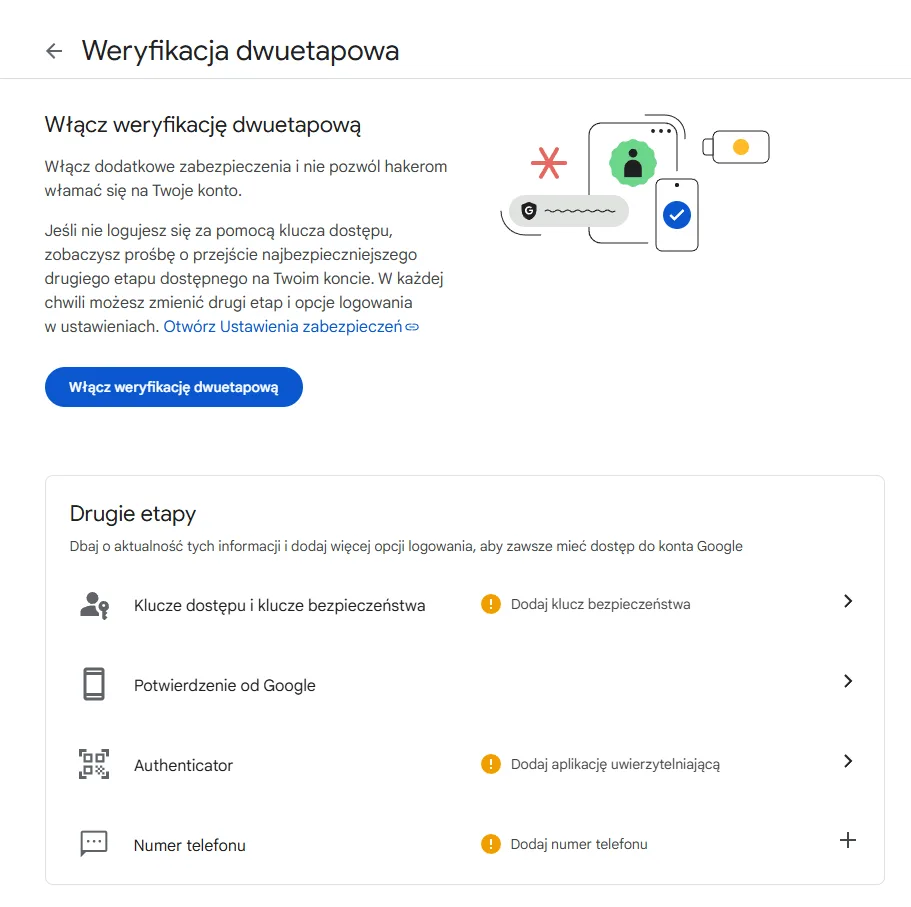Click the warning icon near Dodaj klucz bezpieczeństwa
This screenshot has width=911, height=907.
click(x=490, y=603)
